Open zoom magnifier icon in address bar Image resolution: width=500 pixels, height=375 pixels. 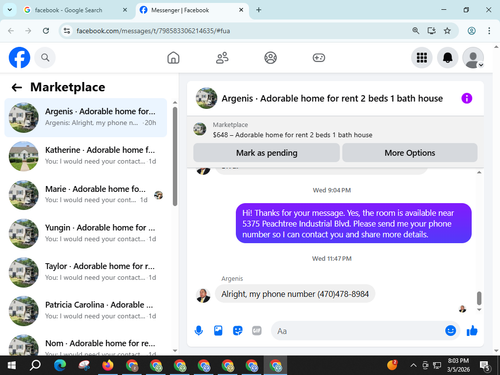click(415, 31)
